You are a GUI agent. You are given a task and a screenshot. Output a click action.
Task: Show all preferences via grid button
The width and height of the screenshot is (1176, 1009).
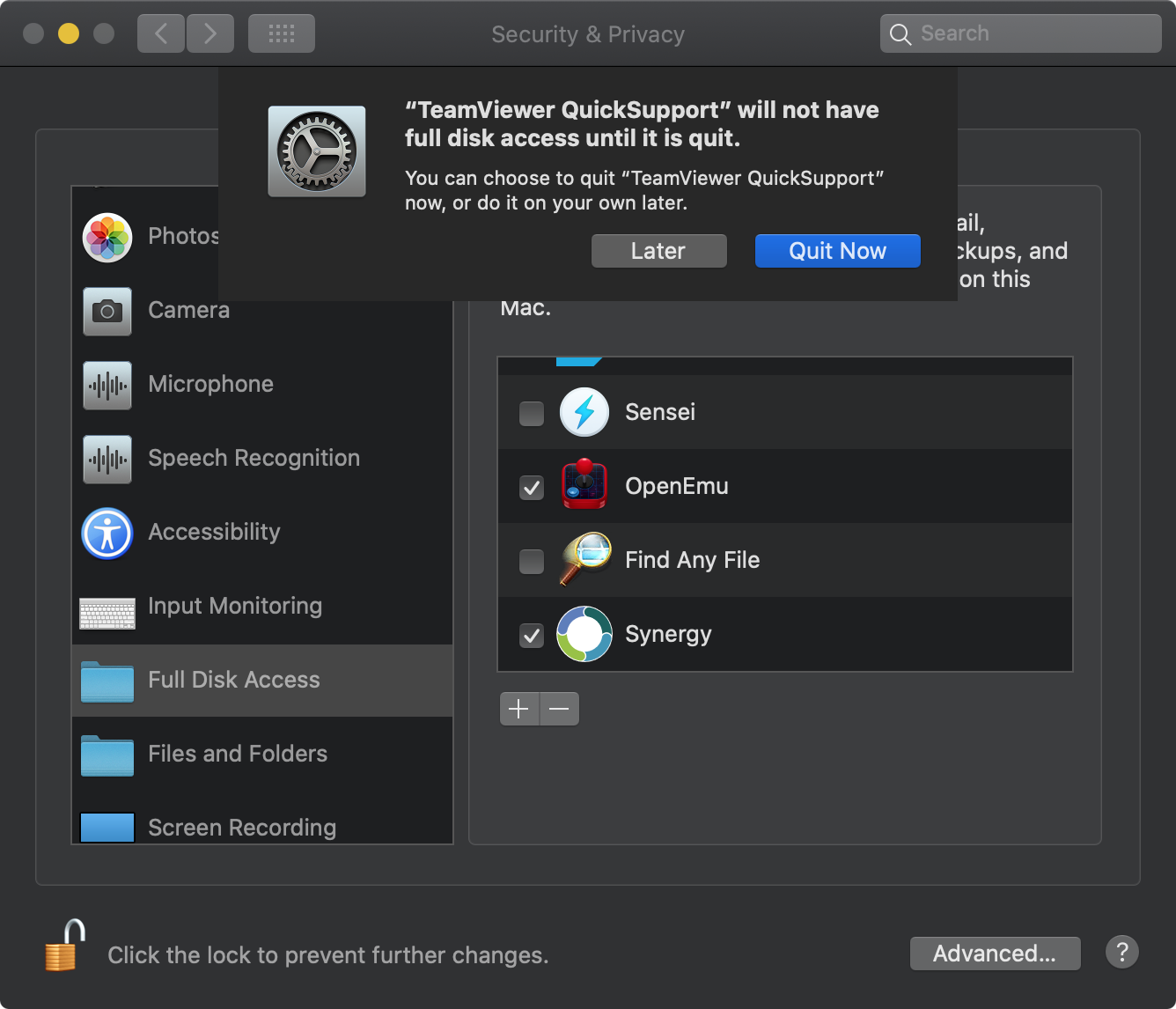click(282, 33)
